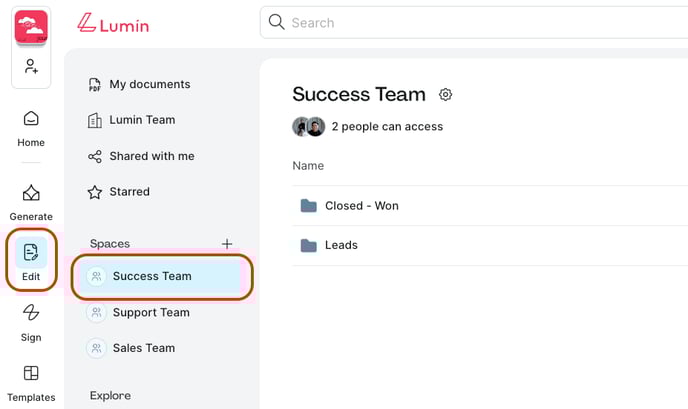Add a new space with plus icon

(x=227, y=244)
